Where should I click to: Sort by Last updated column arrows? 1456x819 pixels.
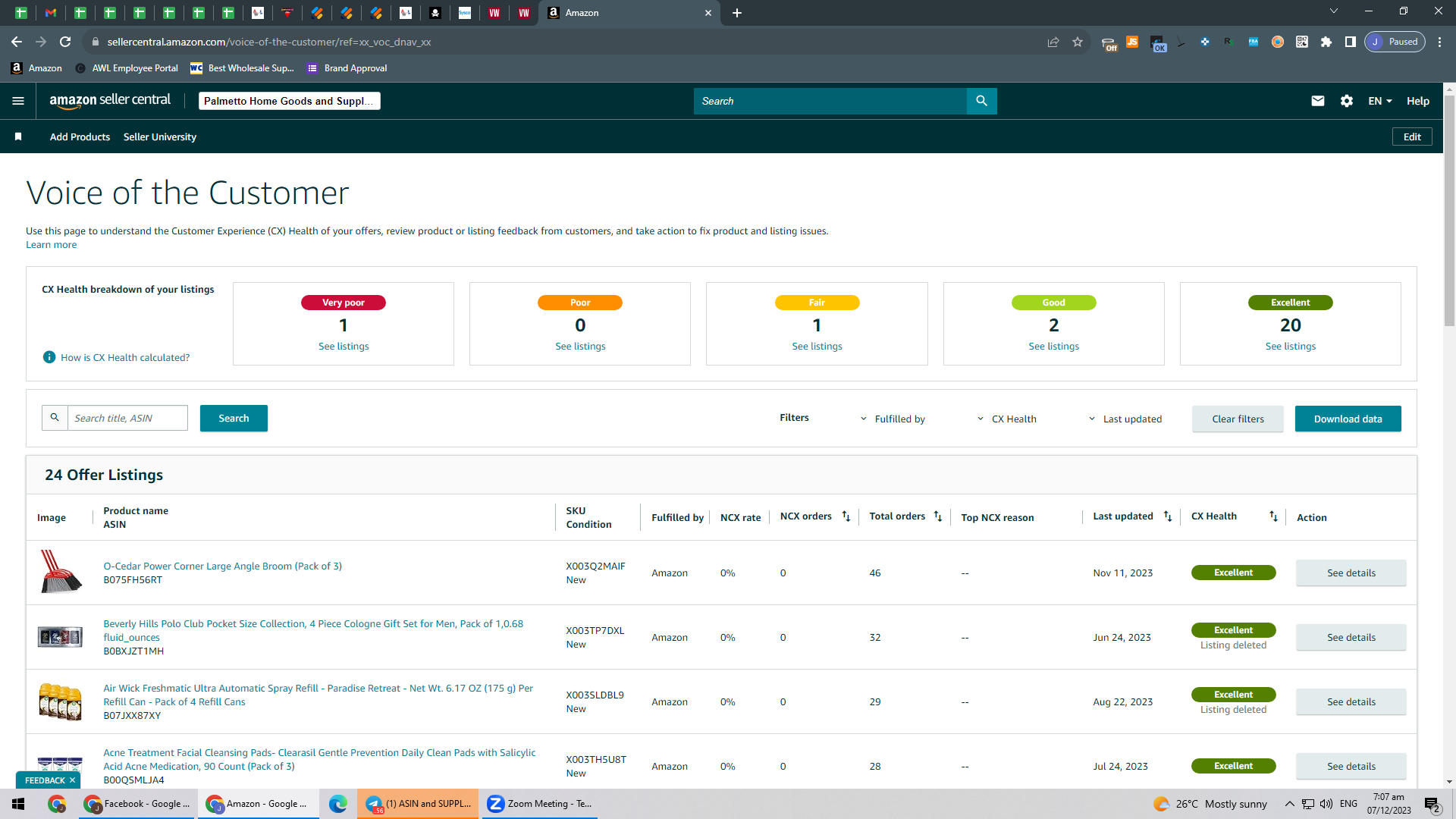click(1168, 516)
